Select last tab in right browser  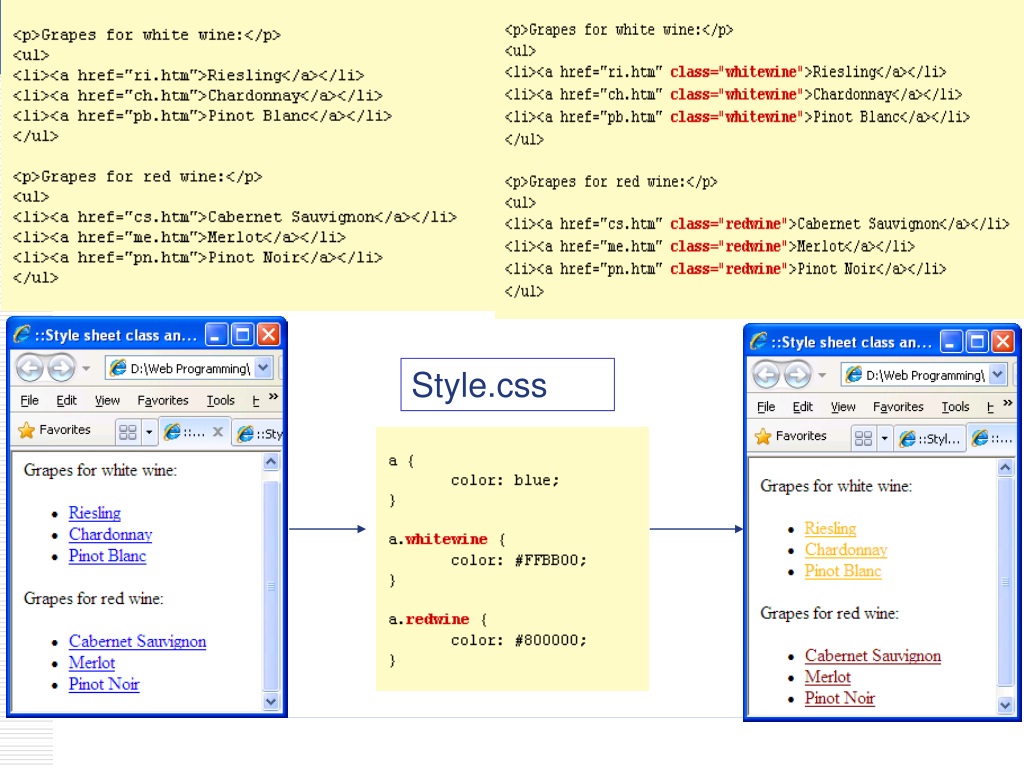991,439
